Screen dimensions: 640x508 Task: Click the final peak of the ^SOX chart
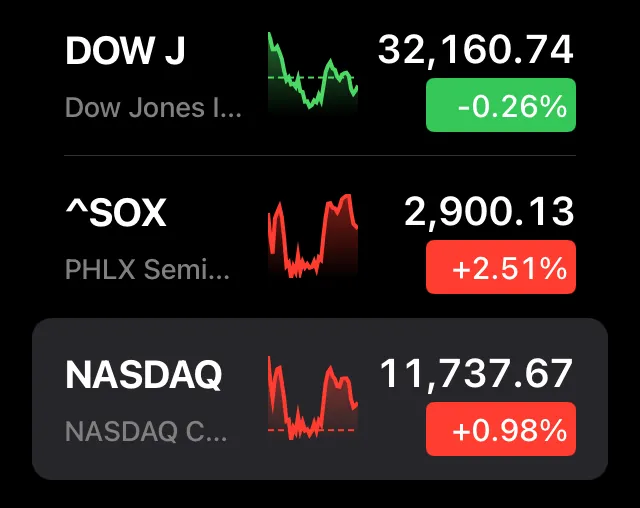[x=346, y=198]
